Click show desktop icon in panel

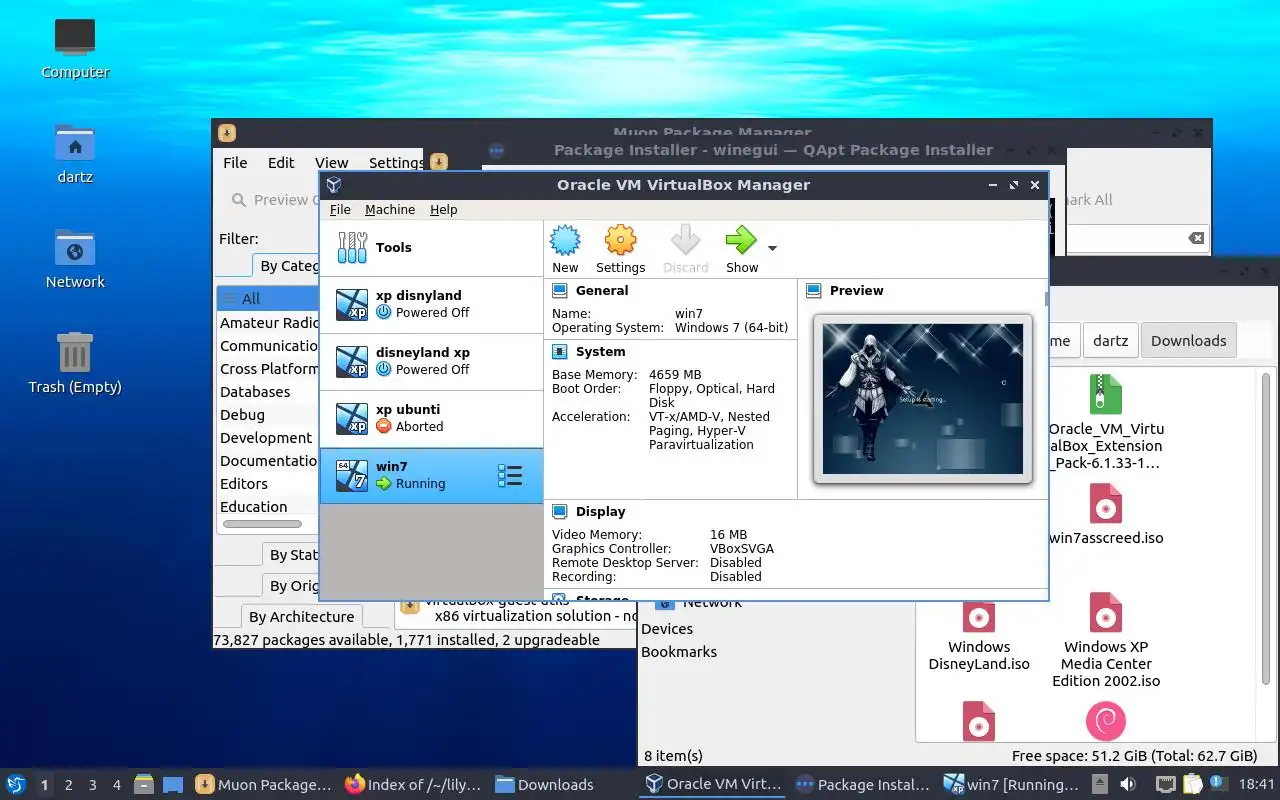pos(173,784)
